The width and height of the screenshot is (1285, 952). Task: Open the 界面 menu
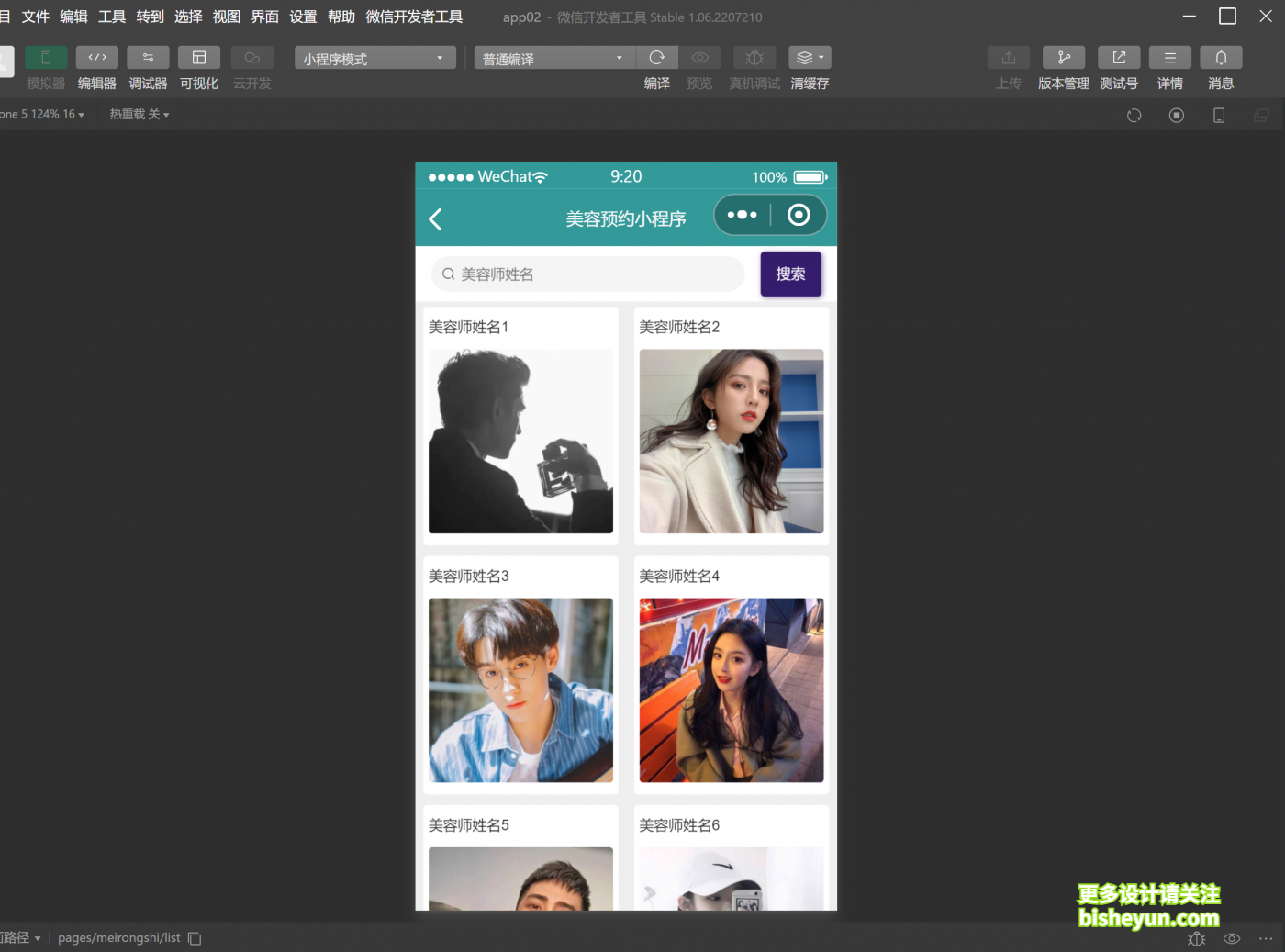click(x=265, y=17)
